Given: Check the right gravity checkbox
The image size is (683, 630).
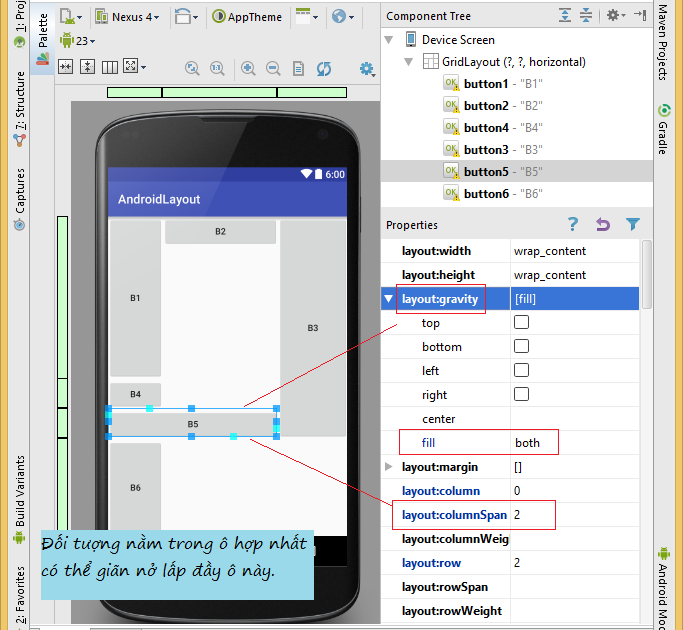Looking at the screenshot, I should tap(521, 394).
